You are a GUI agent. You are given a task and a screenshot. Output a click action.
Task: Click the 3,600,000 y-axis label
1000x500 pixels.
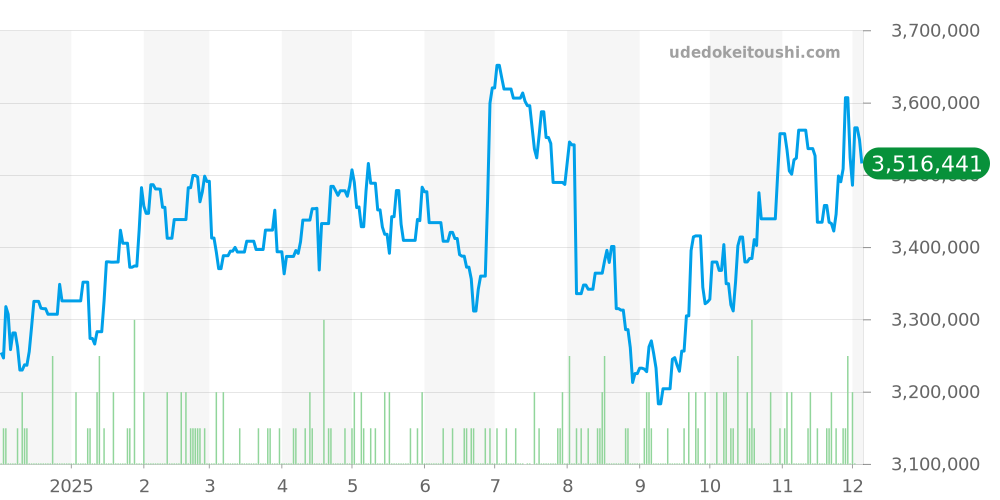click(935, 103)
